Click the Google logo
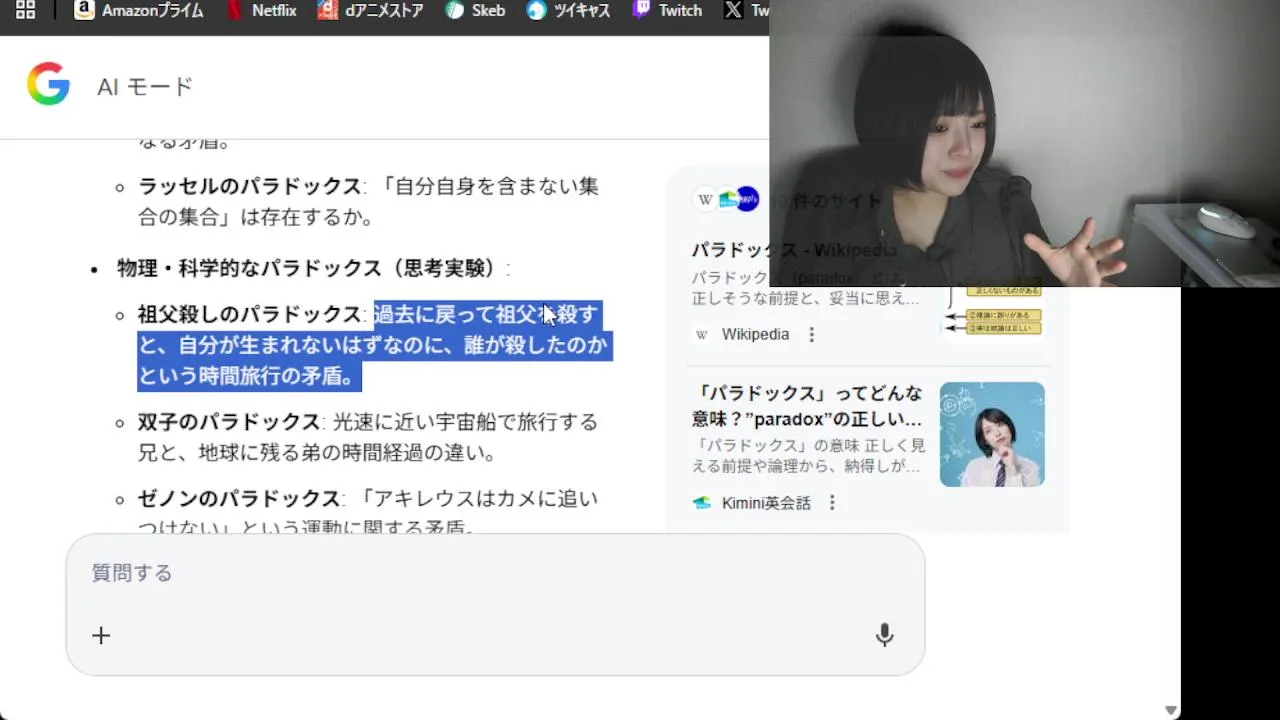The width and height of the screenshot is (1280, 720). click(x=48, y=85)
